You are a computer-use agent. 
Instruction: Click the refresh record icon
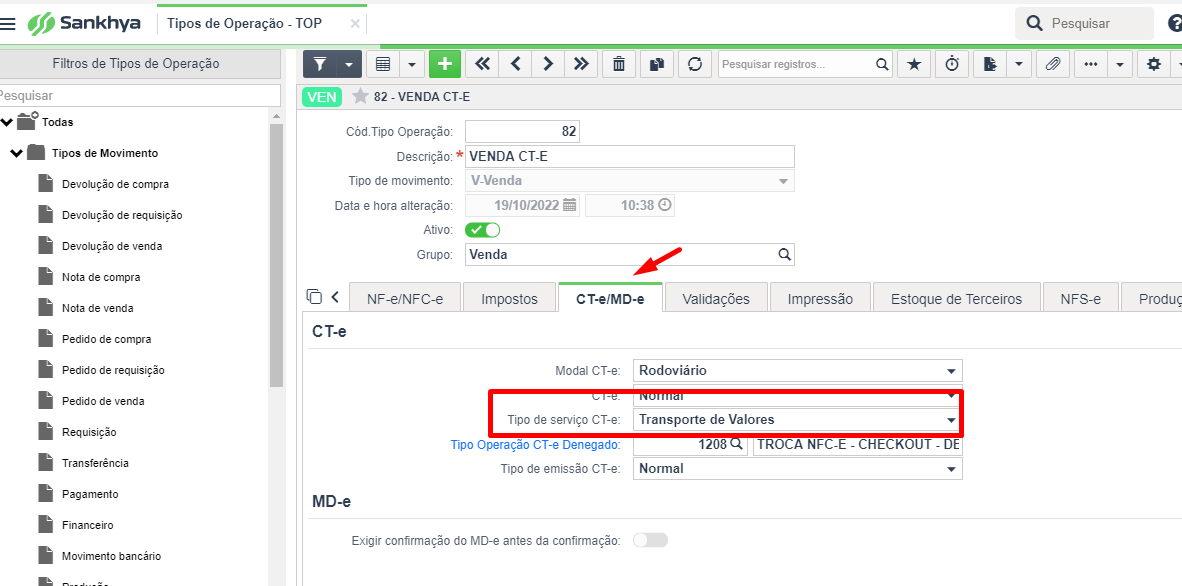(694, 64)
